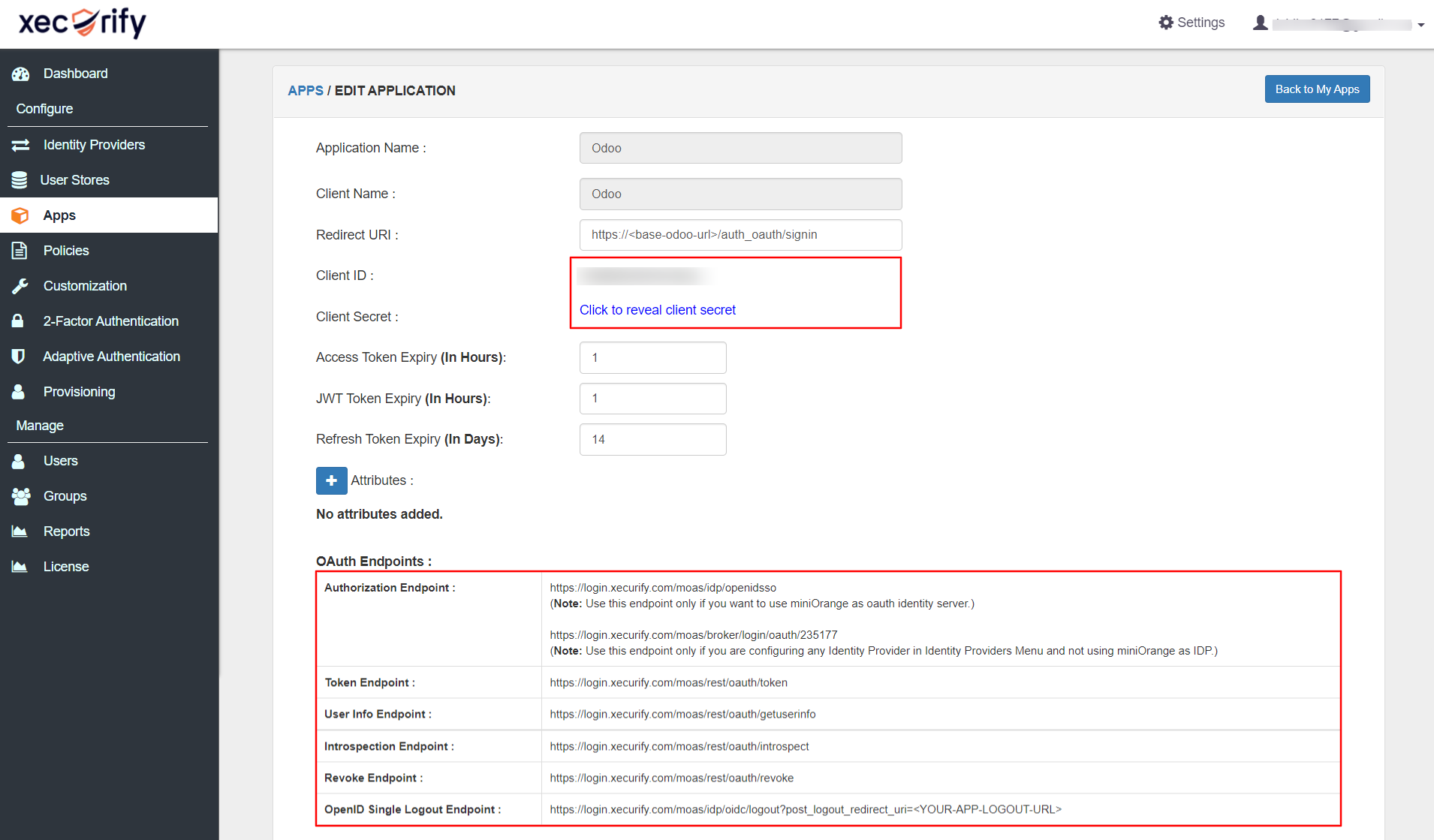The width and height of the screenshot is (1434, 840).
Task: Click the blurred Client ID value
Action: (644, 276)
